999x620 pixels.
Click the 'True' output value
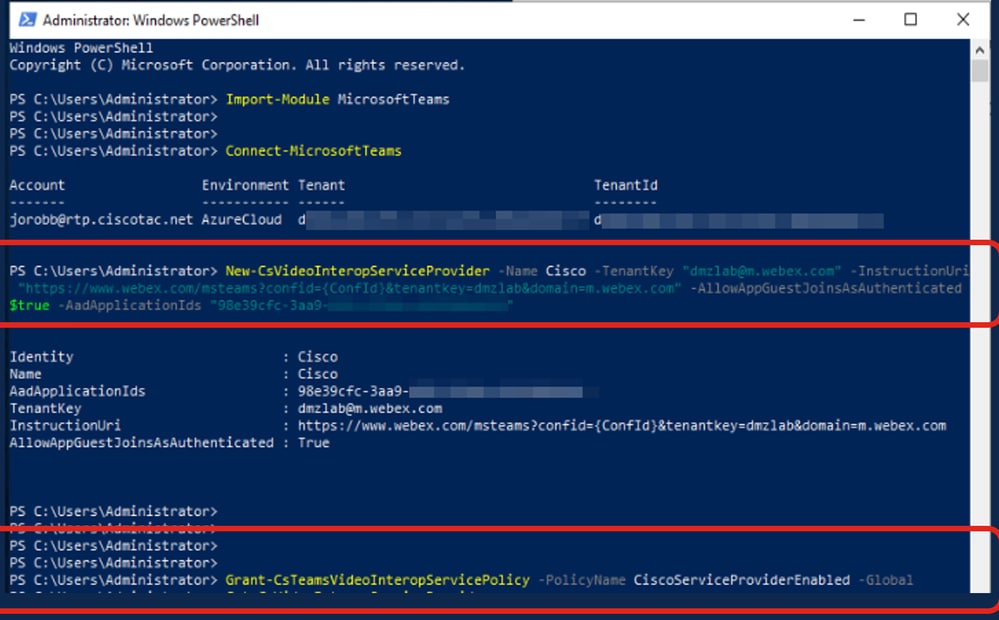[313, 443]
